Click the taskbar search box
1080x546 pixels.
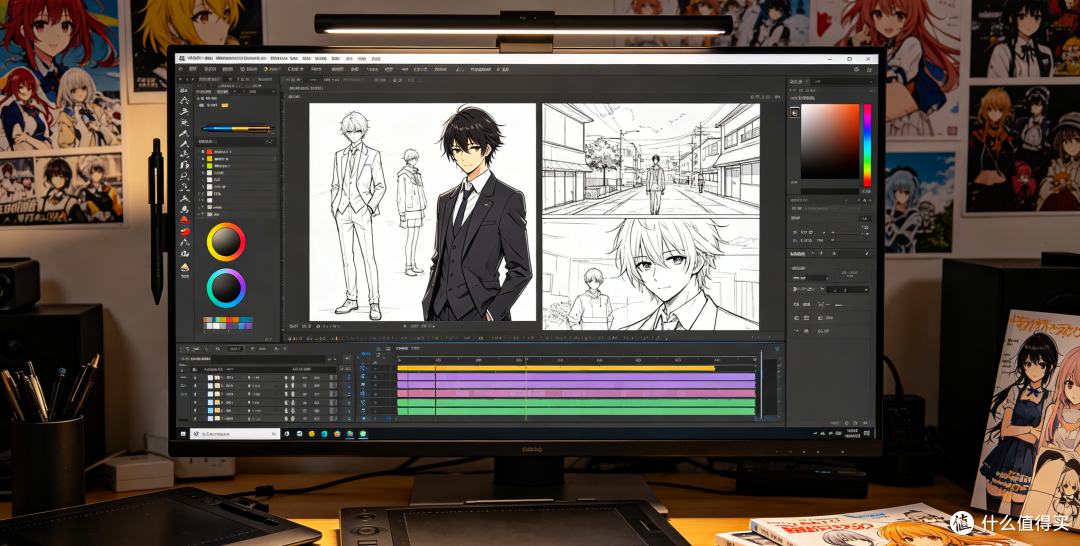click(235, 434)
